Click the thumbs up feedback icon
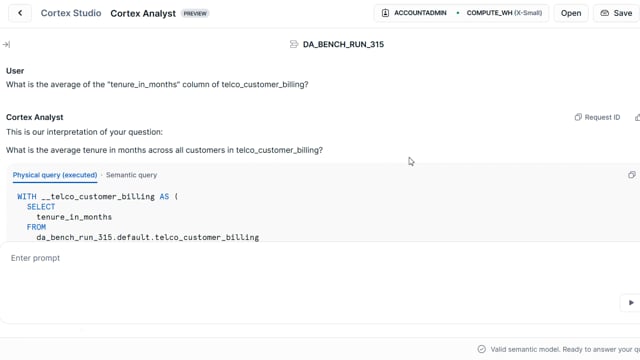640x360 pixels. (x=638, y=118)
